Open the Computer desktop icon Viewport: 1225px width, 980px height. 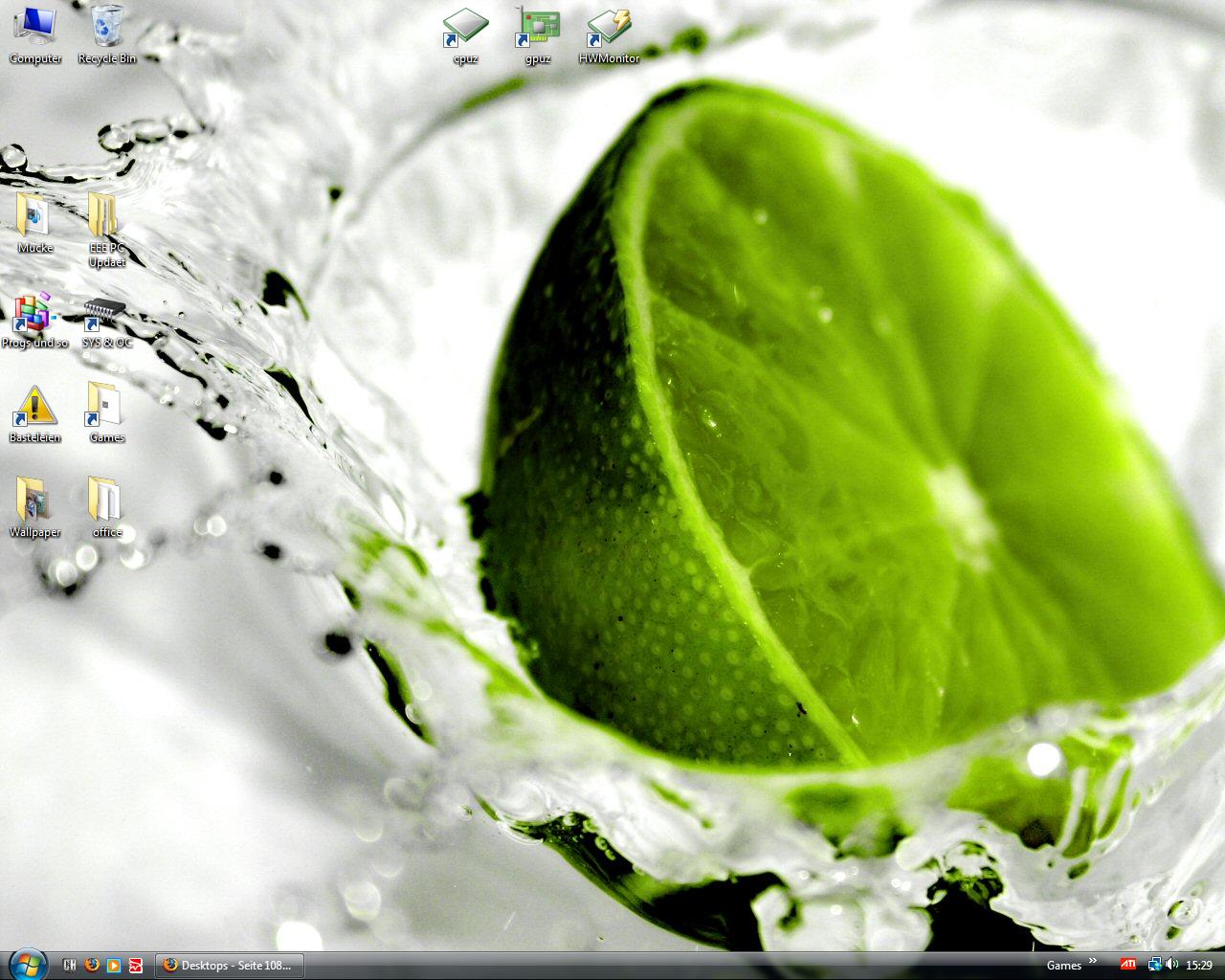coord(35,27)
